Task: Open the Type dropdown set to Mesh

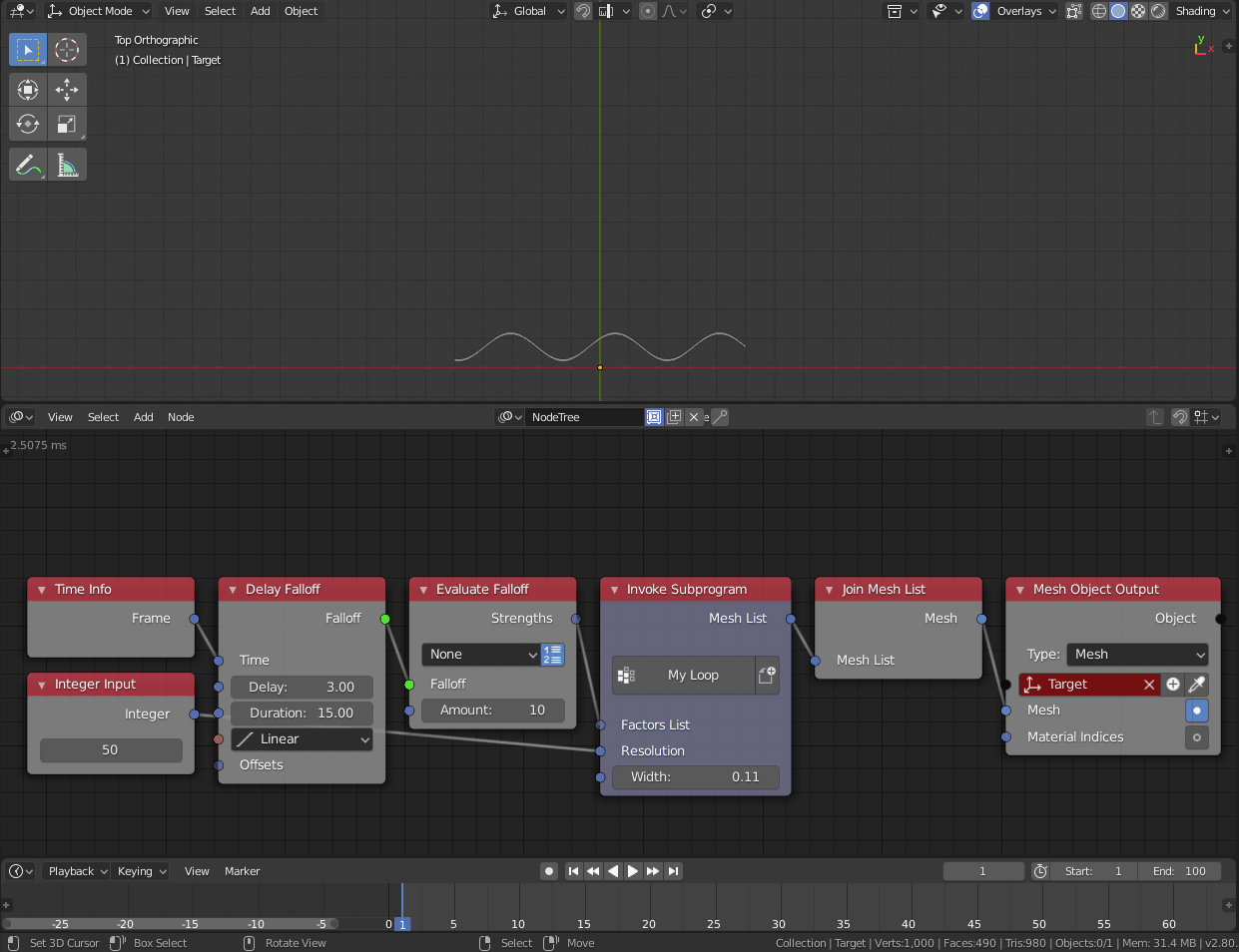Action: click(1136, 654)
